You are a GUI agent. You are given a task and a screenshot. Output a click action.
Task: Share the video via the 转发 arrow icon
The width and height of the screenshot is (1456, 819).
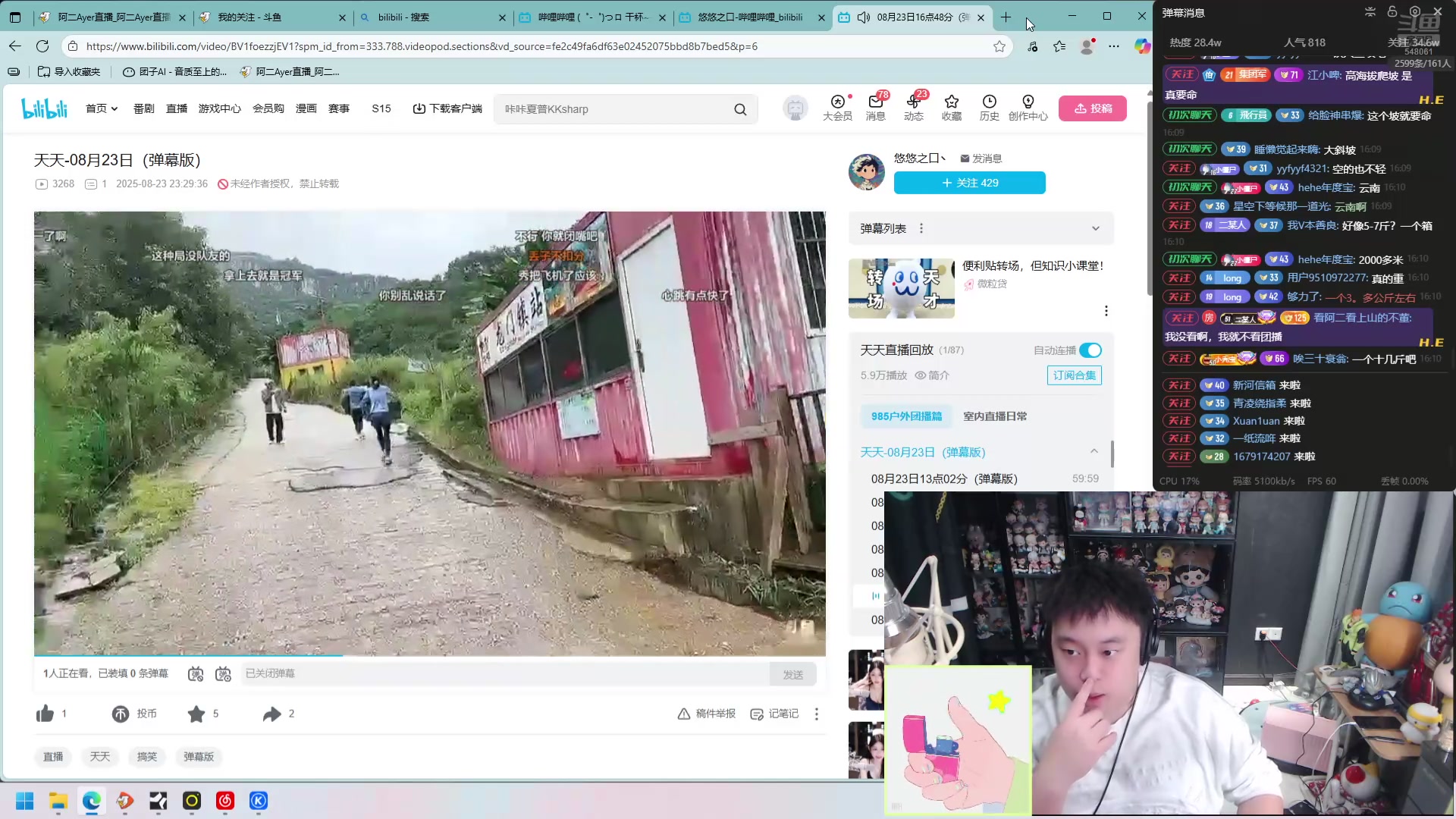(271, 714)
